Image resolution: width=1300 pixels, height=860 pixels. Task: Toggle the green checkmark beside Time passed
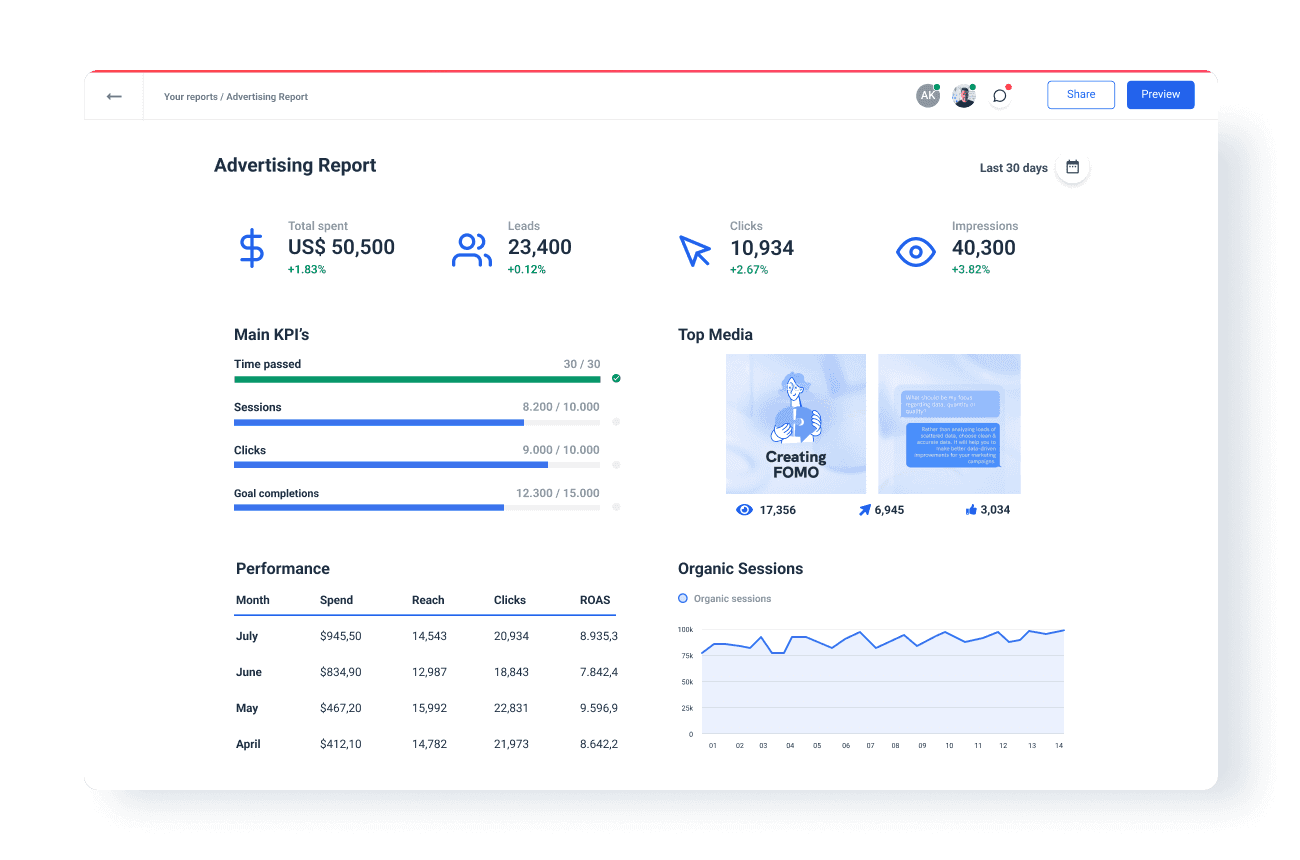pyautogui.click(x=616, y=378)
